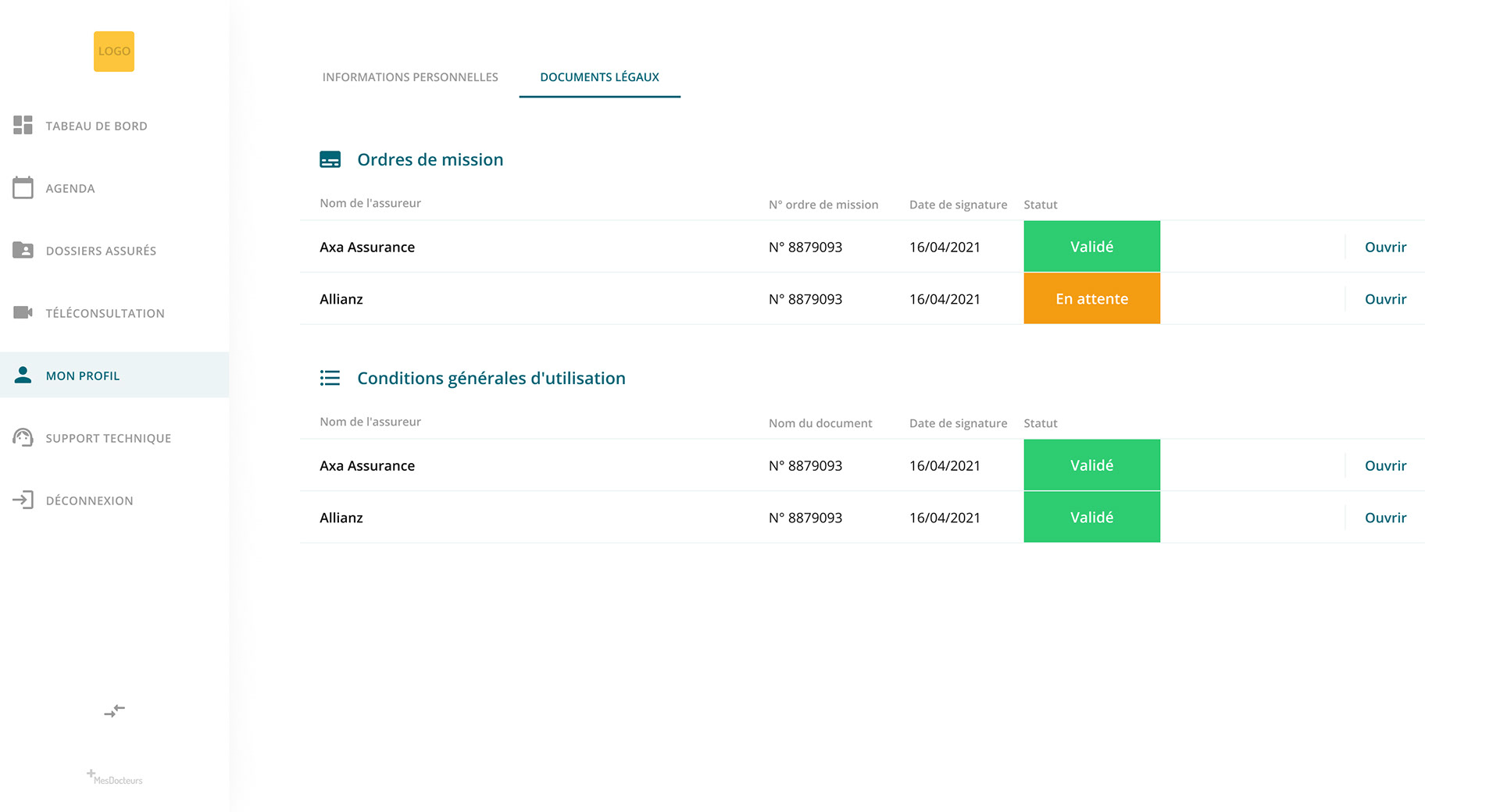The width and height of the screenshot is (1500, 812).
Task: Click Axa Assurance in Conditions générales table
Action: [367, 465]
